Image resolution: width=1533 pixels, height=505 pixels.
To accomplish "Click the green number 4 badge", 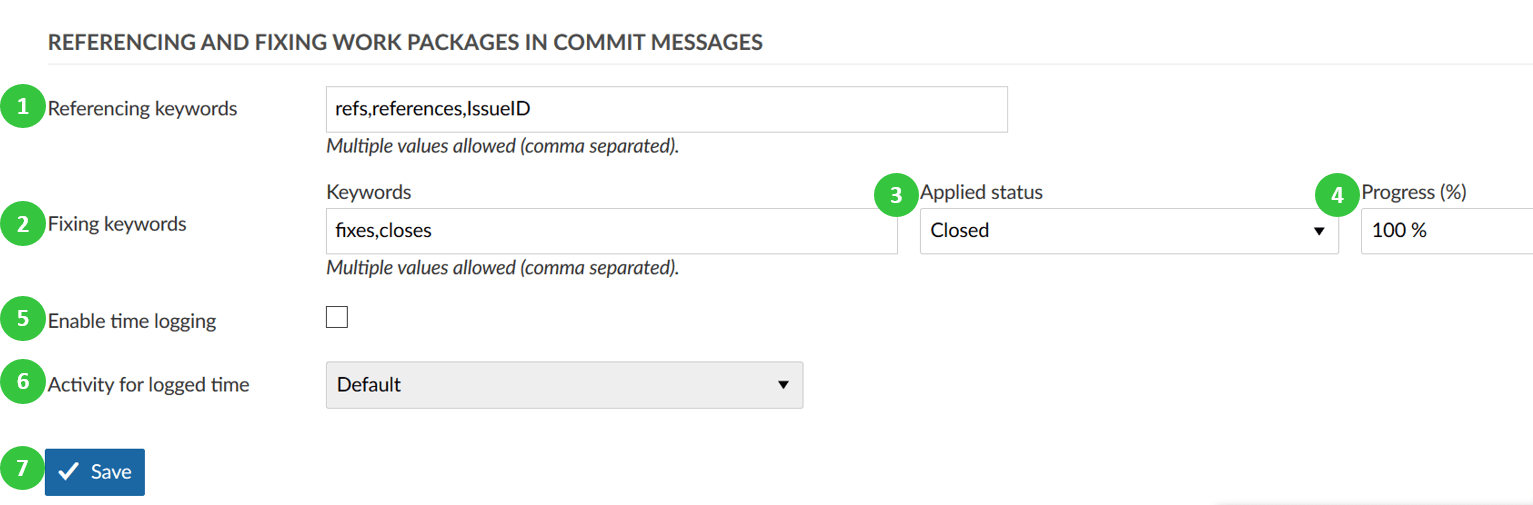I will (1338, 194).
